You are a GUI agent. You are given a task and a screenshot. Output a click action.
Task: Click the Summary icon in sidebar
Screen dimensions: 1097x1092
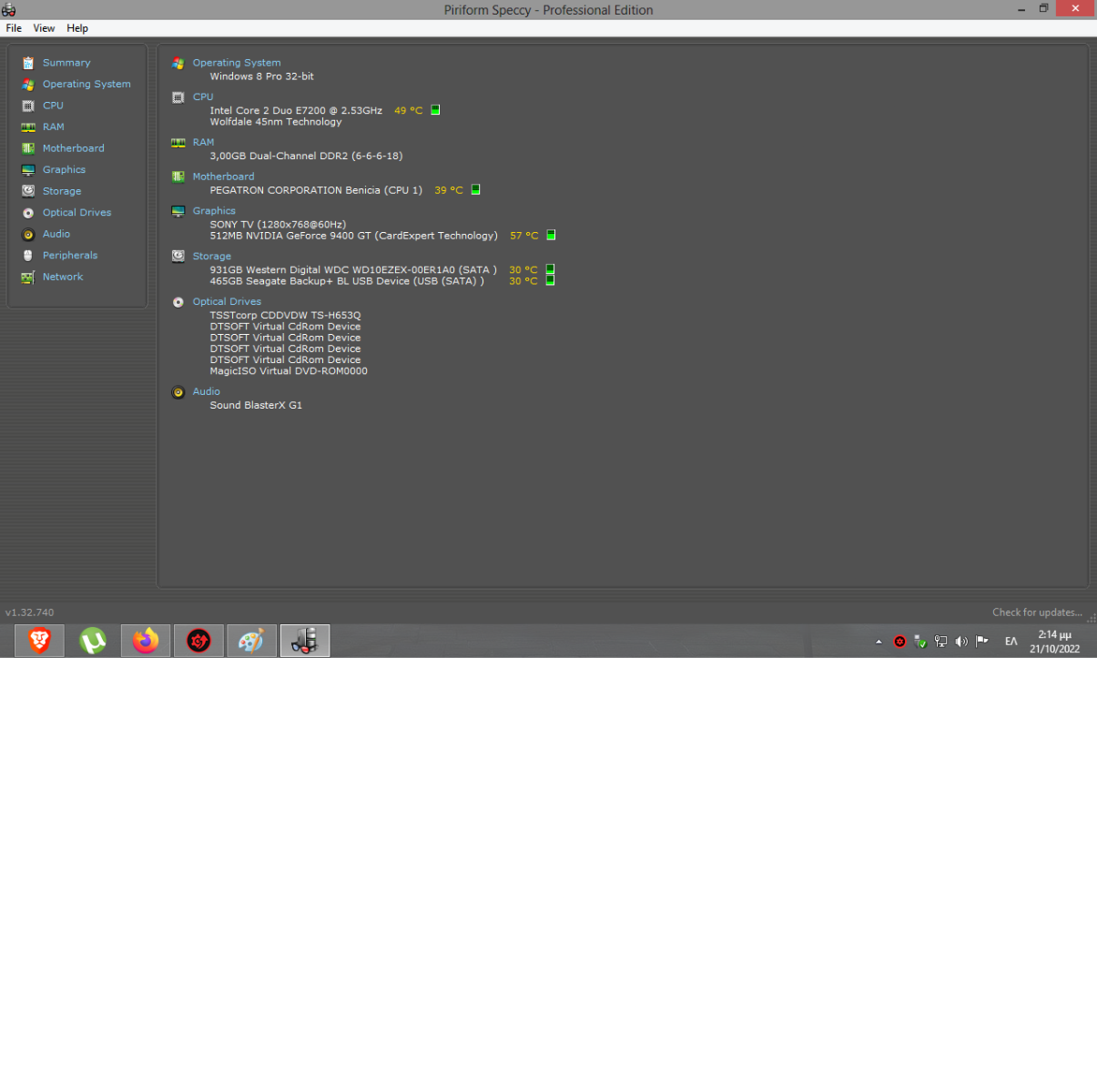coord(28,63)
